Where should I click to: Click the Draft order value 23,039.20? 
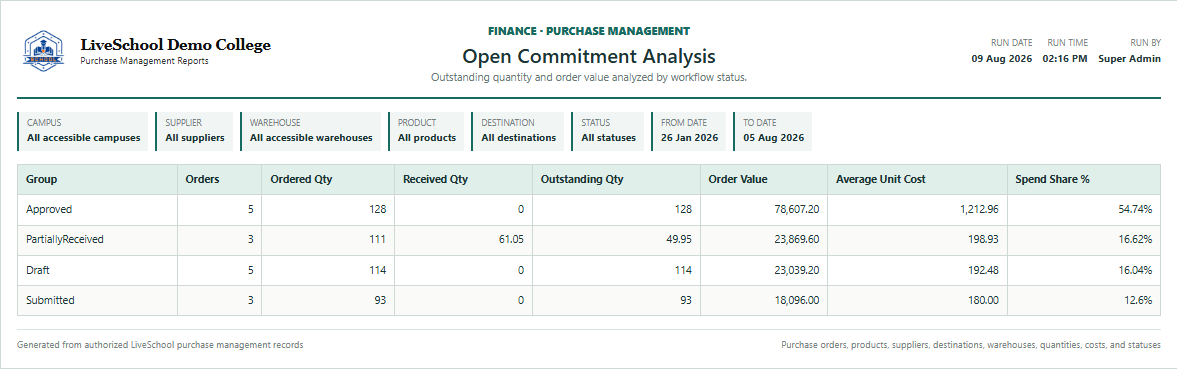795,270
